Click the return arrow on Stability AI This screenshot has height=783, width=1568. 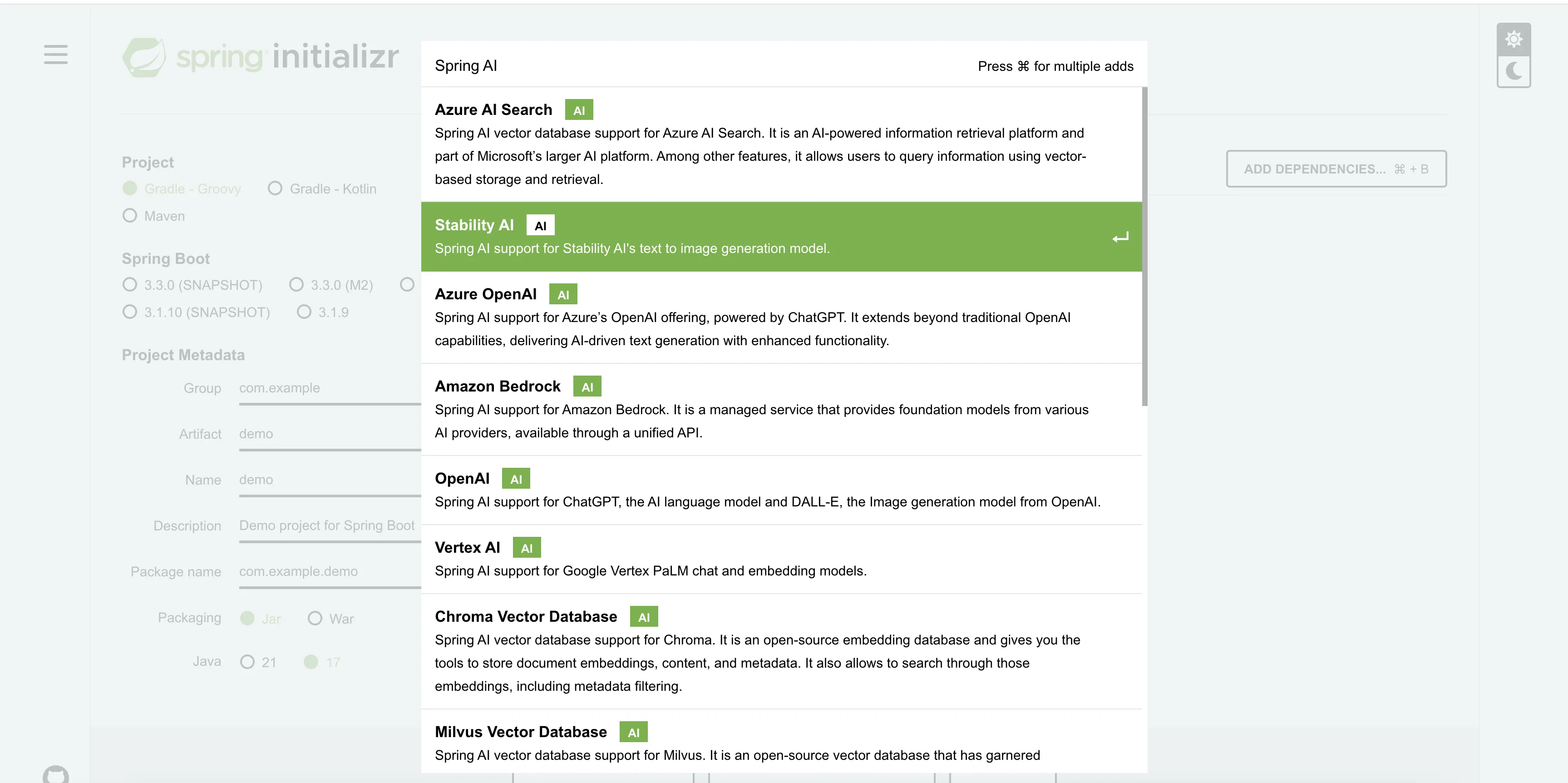[x=1120, y=238]
